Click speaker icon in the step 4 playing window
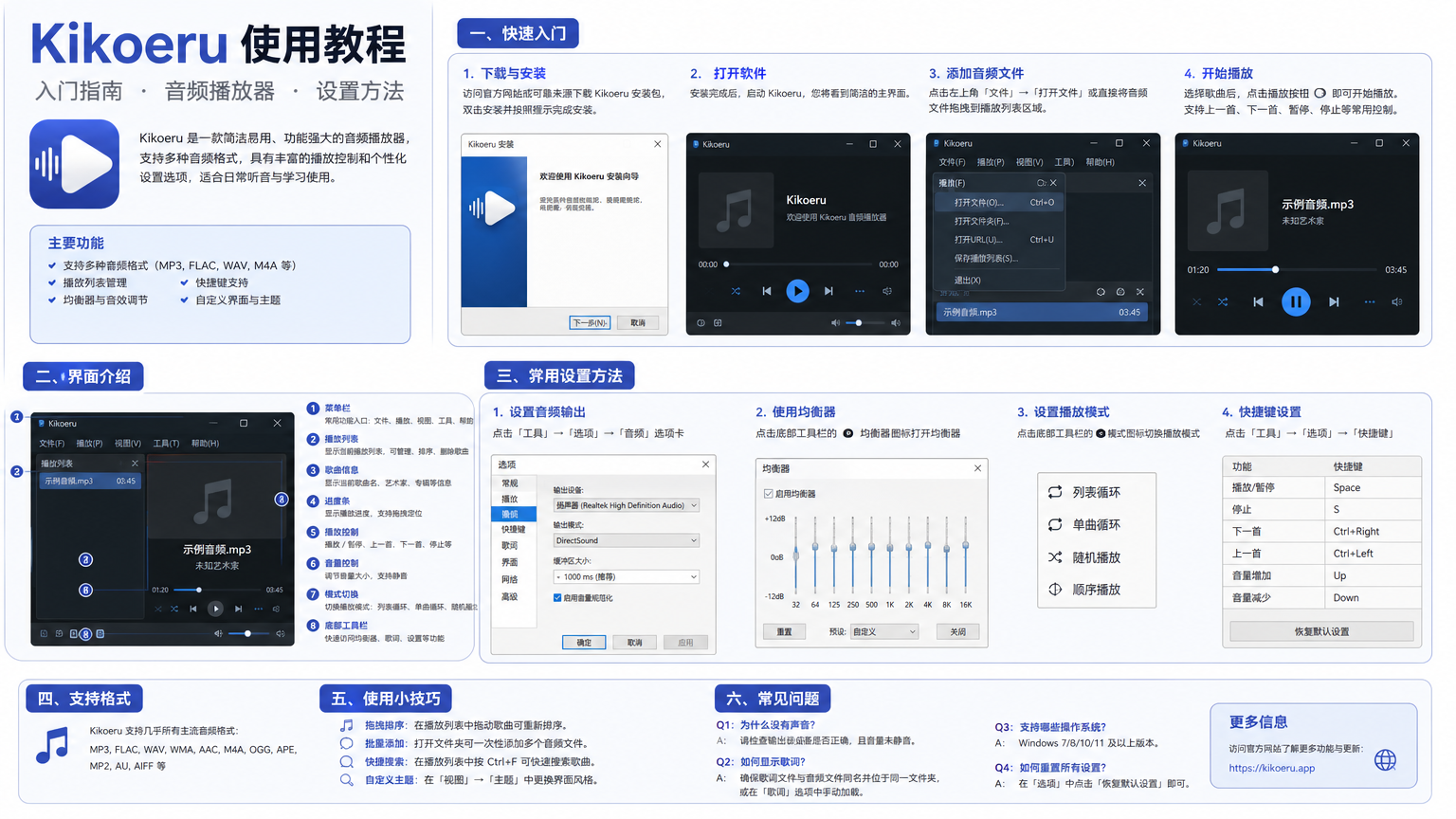Image resolution: width=1456 pixels, height=819 pixels. [x=1396, y=301]
